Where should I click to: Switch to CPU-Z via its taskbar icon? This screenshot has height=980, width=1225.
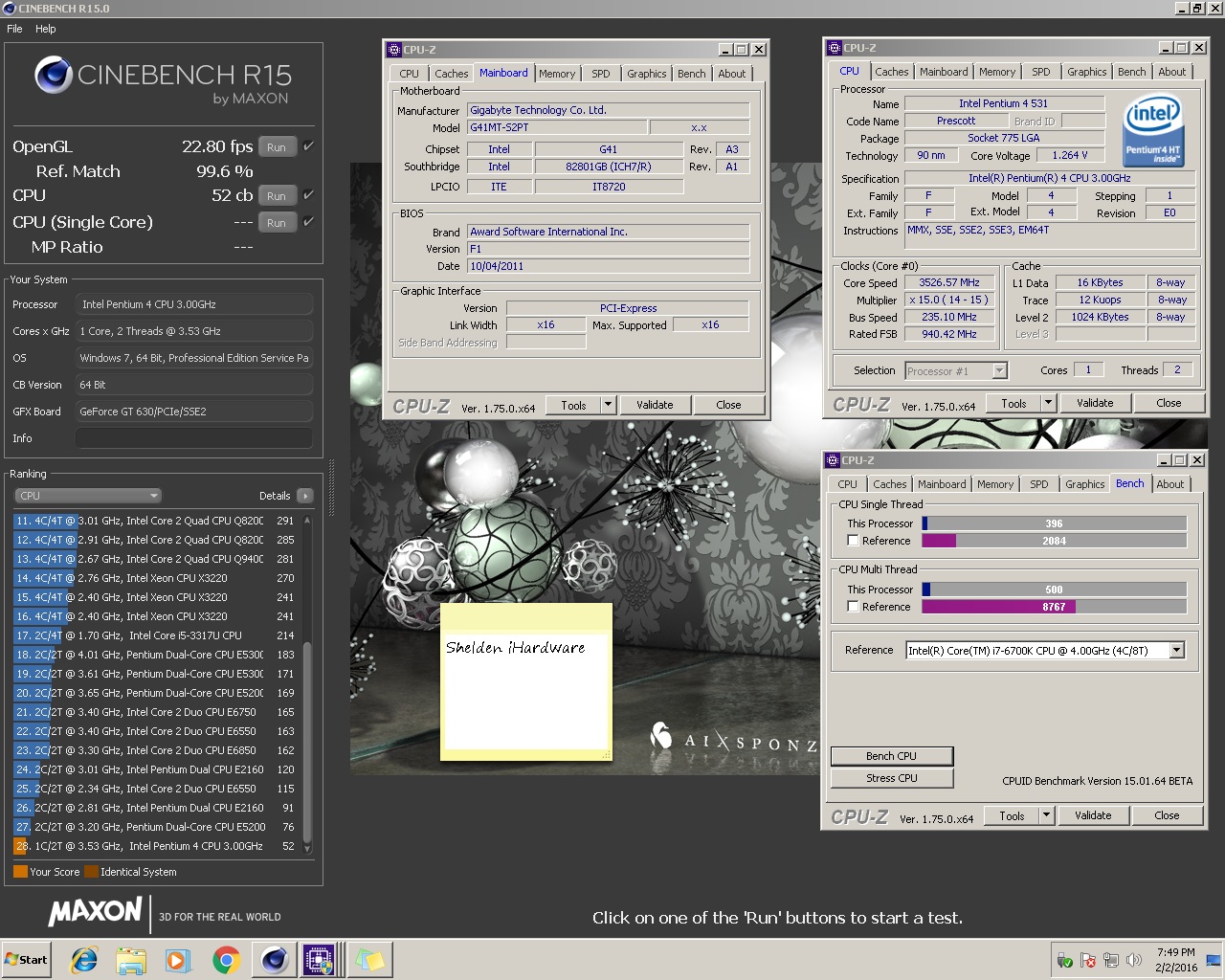(319, 960)
